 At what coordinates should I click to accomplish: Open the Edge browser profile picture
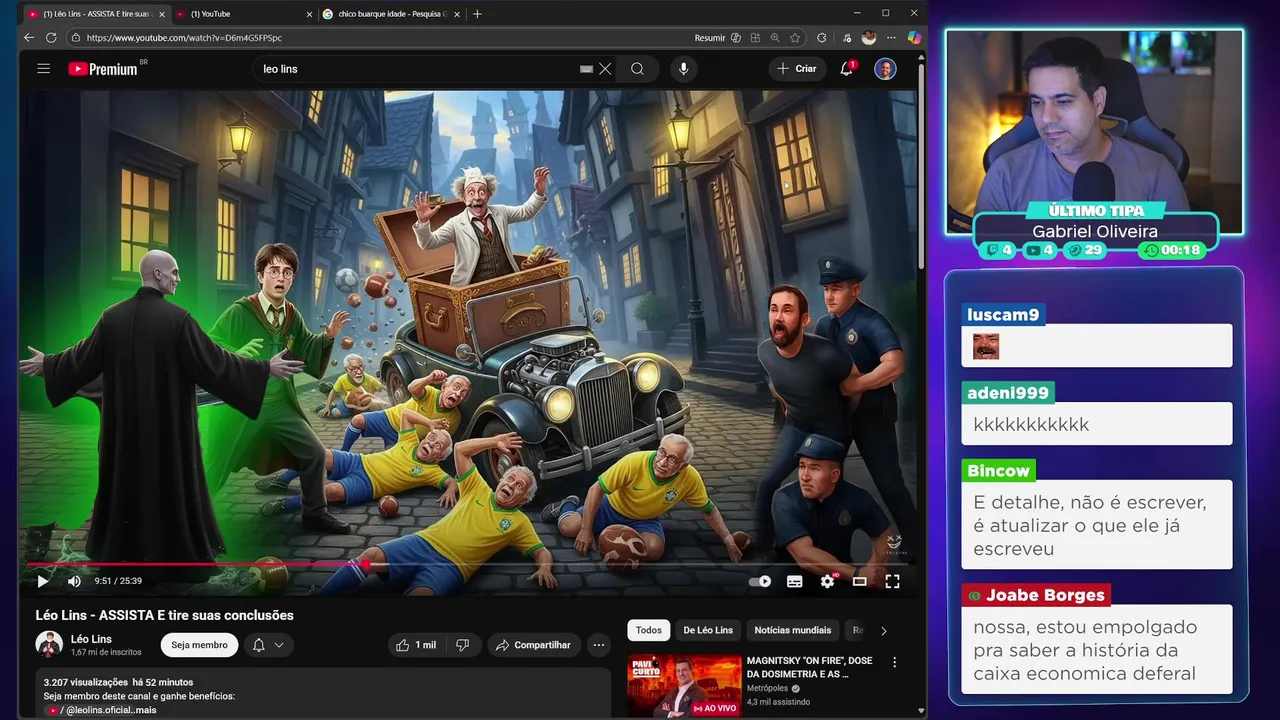click(x=869, y=38)
